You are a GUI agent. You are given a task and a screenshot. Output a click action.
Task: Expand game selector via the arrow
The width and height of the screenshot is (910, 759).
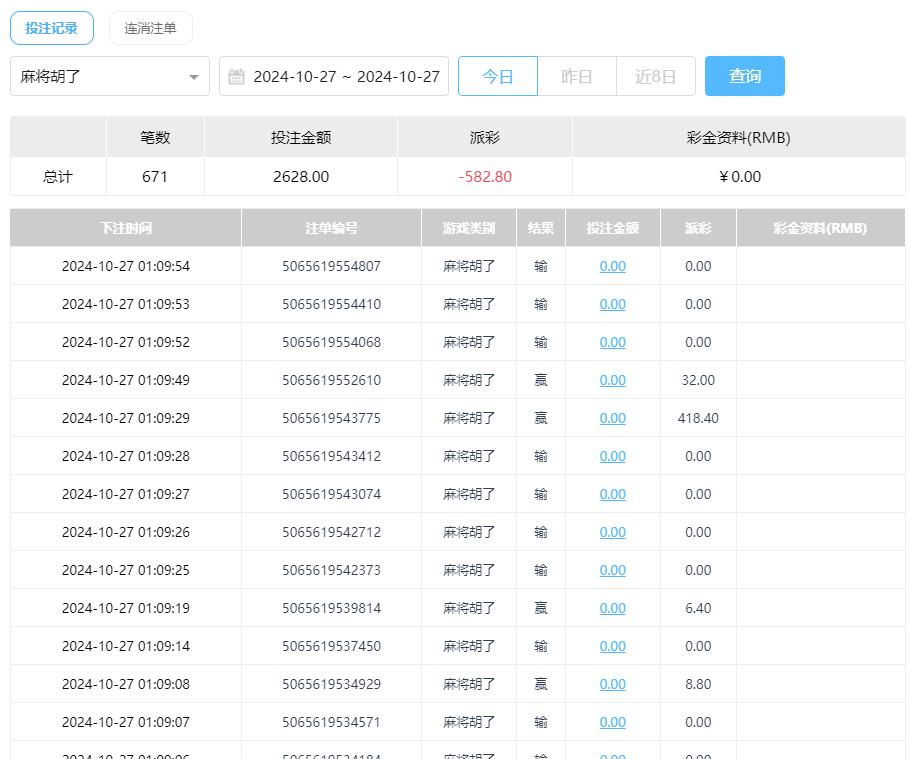(x=193, y=77)
